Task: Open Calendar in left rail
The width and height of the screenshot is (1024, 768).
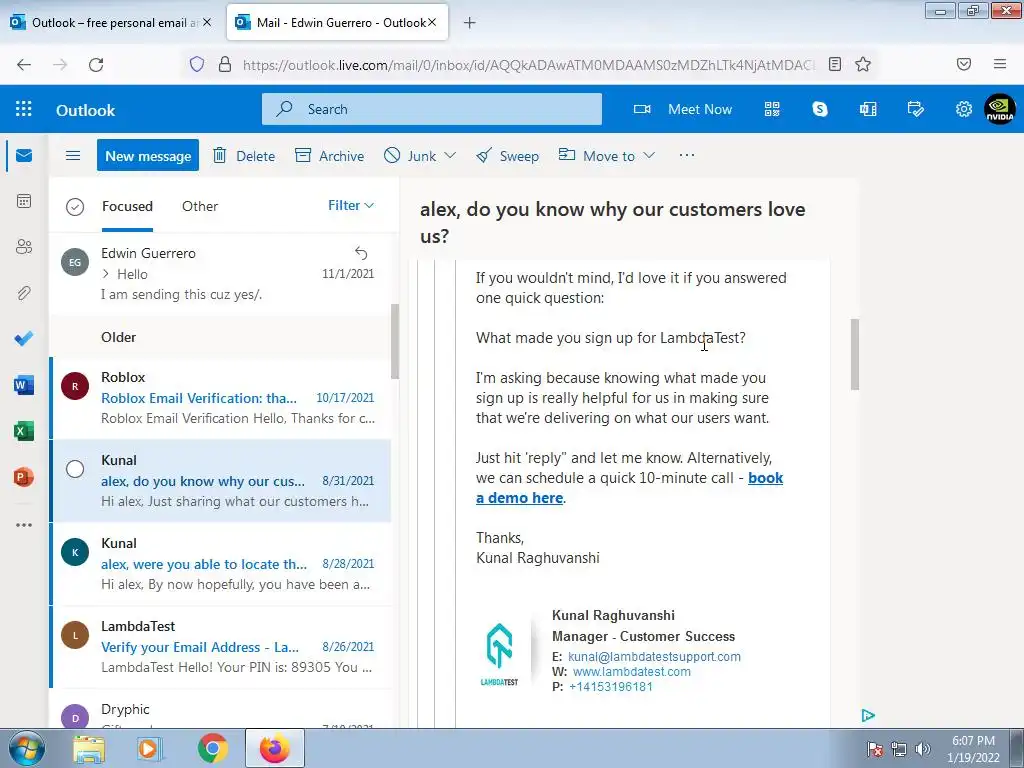Action: click(24, 201)
